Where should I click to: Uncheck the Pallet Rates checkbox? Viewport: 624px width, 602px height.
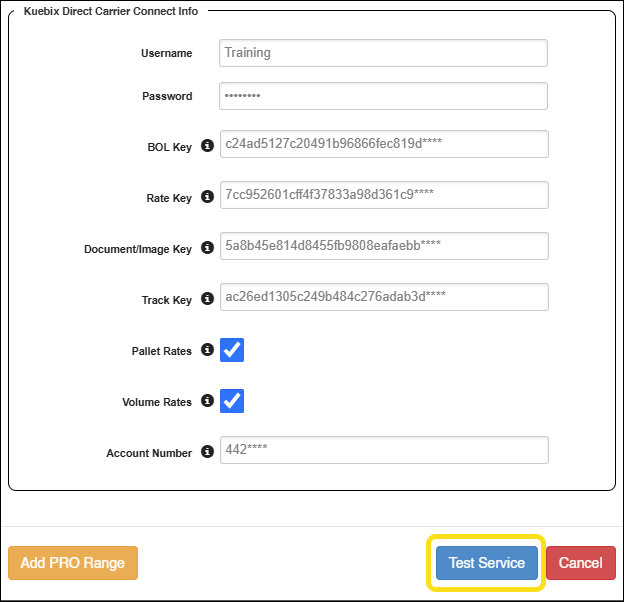[232, 350]
